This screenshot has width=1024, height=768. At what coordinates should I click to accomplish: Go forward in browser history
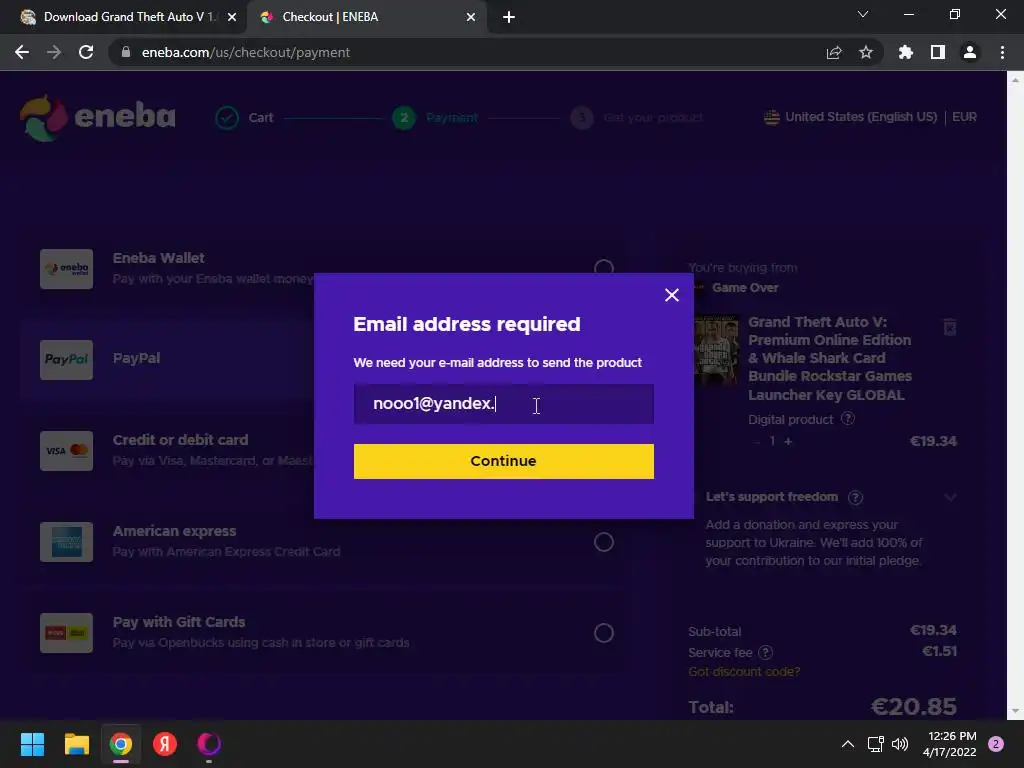[54, 52]
